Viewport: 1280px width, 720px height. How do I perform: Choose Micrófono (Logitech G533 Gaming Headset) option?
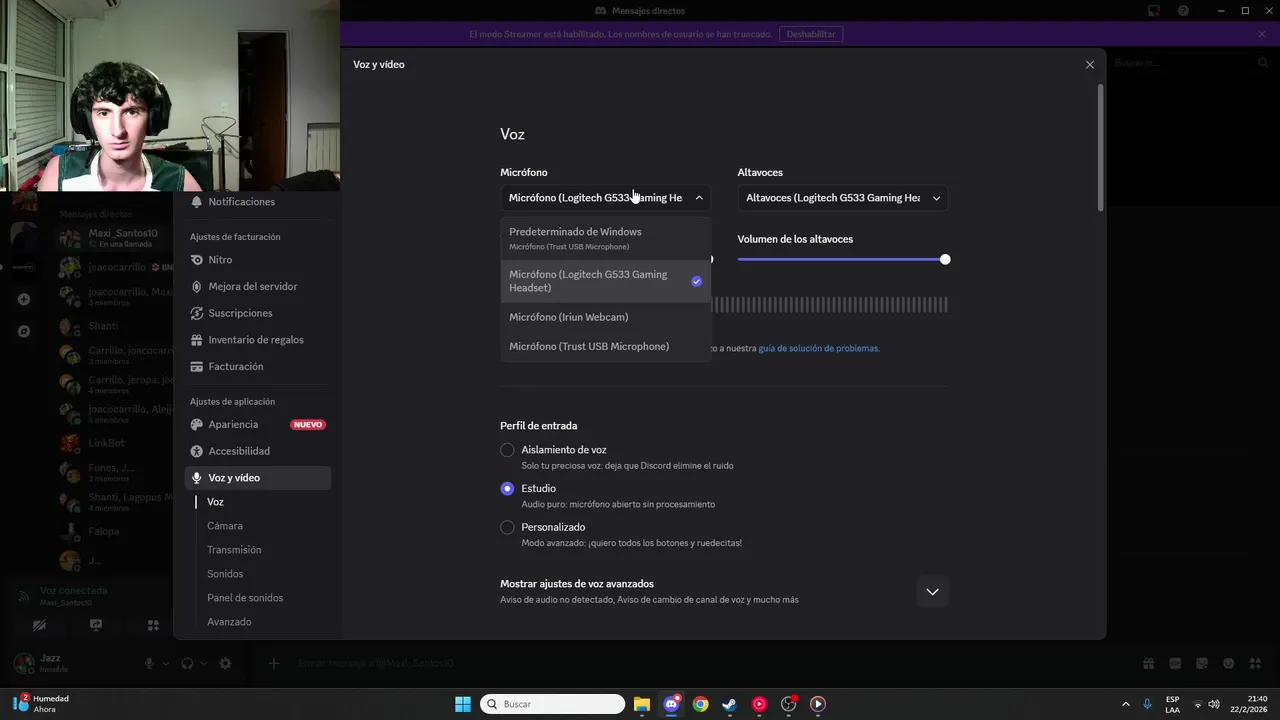coord(605,281)
